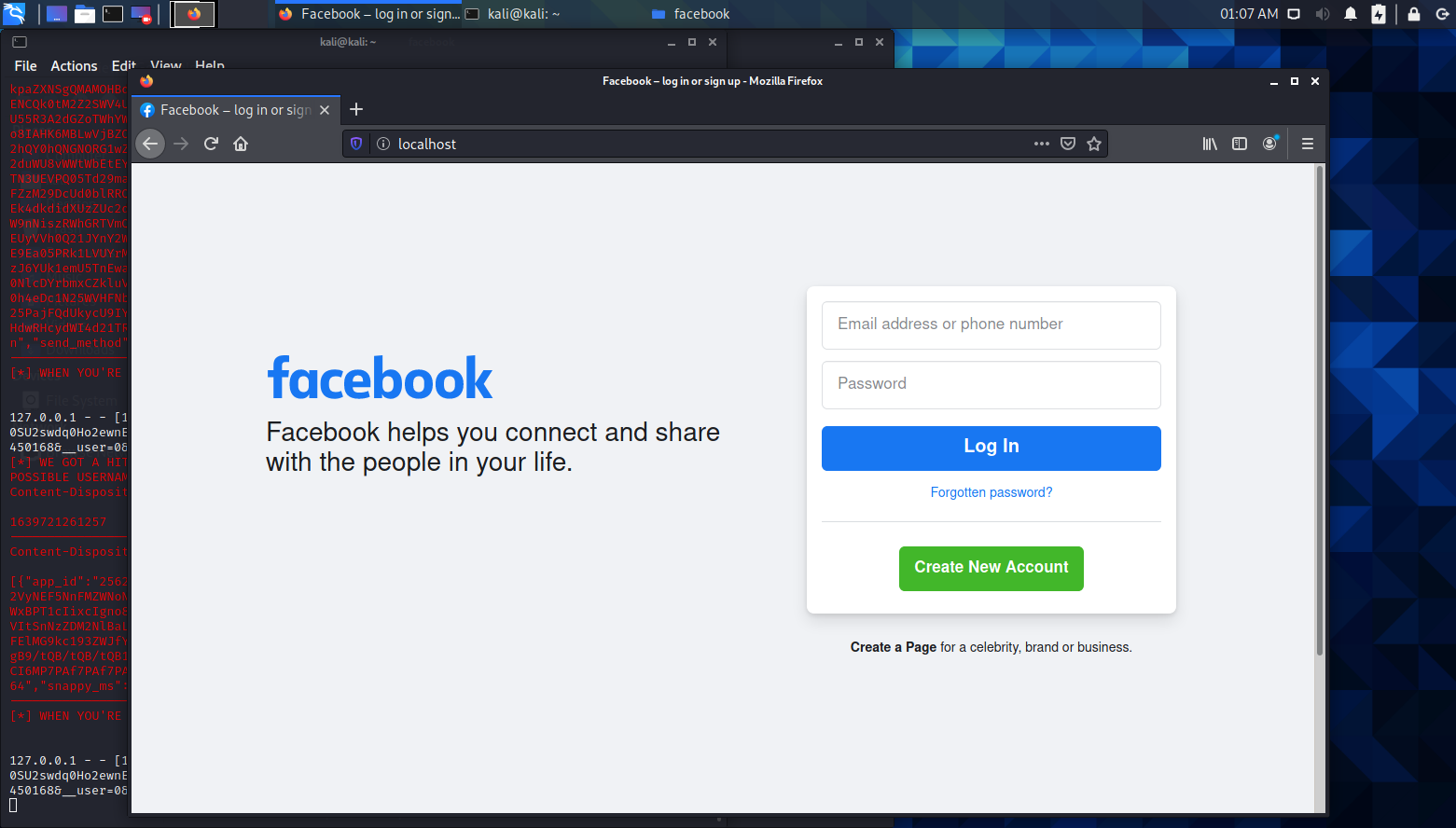The height and width of the screenshot is (828, 1456).
Task: Click the log out panel icon
Action: coord(1442,14)
